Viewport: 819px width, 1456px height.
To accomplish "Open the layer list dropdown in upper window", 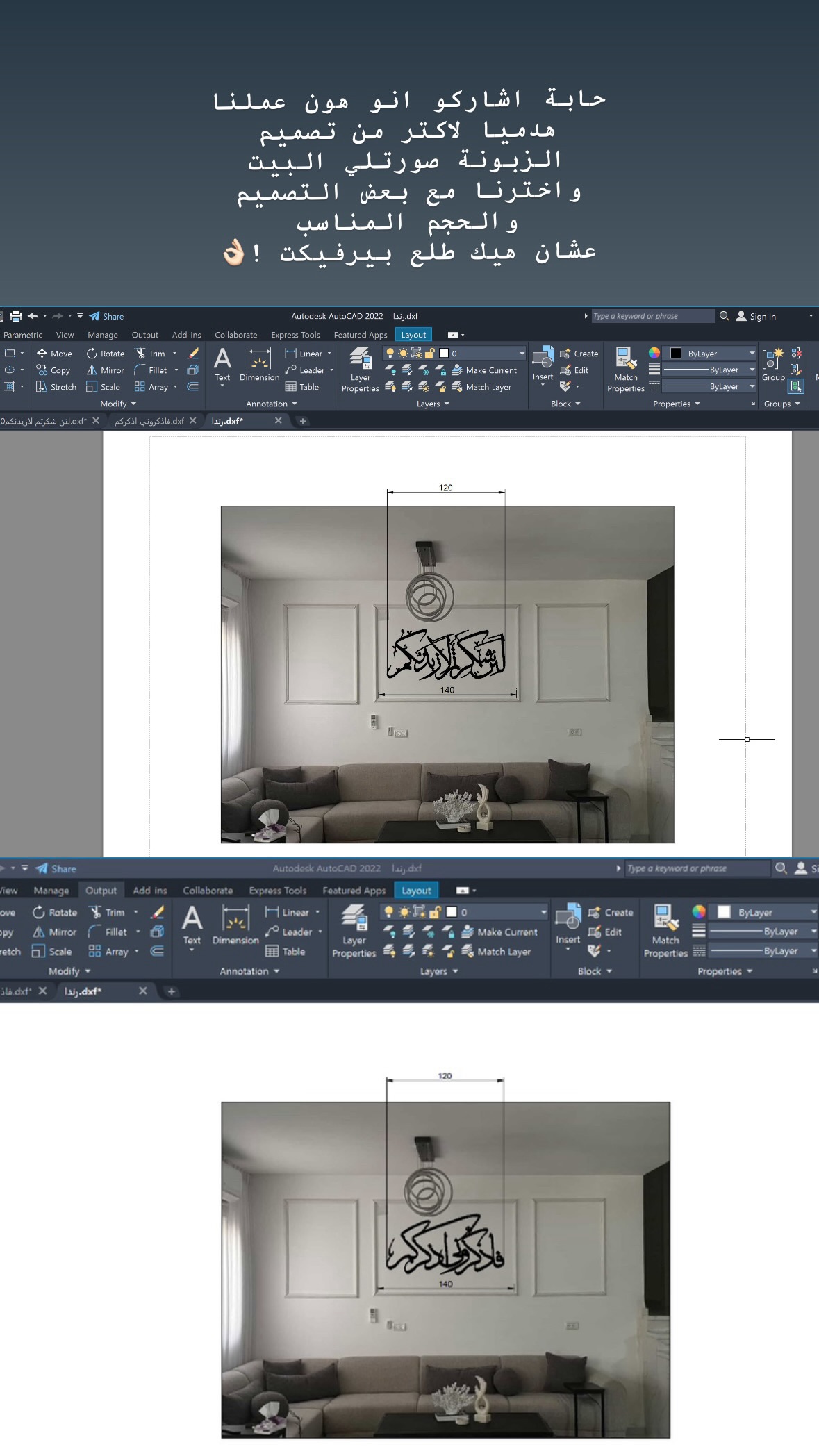I will click(522, 354).
